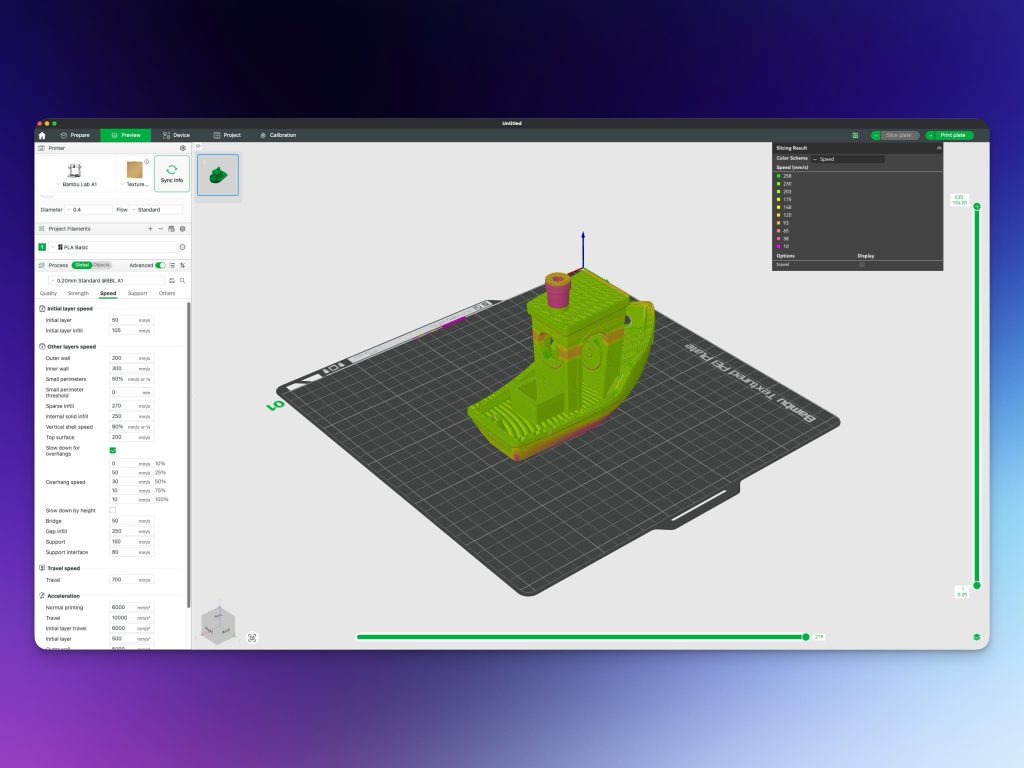Open the PLA Basic filament dropdown

(x=110, y=247)
